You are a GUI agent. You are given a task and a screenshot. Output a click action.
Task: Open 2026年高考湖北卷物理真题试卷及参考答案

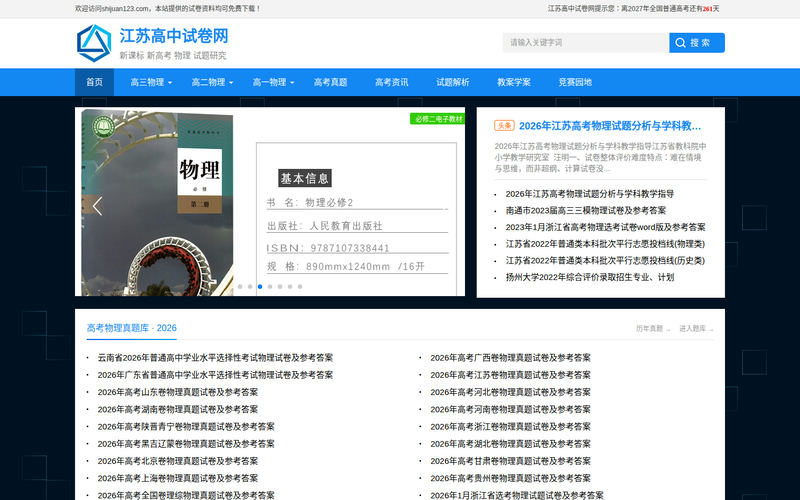click(510, 444)
